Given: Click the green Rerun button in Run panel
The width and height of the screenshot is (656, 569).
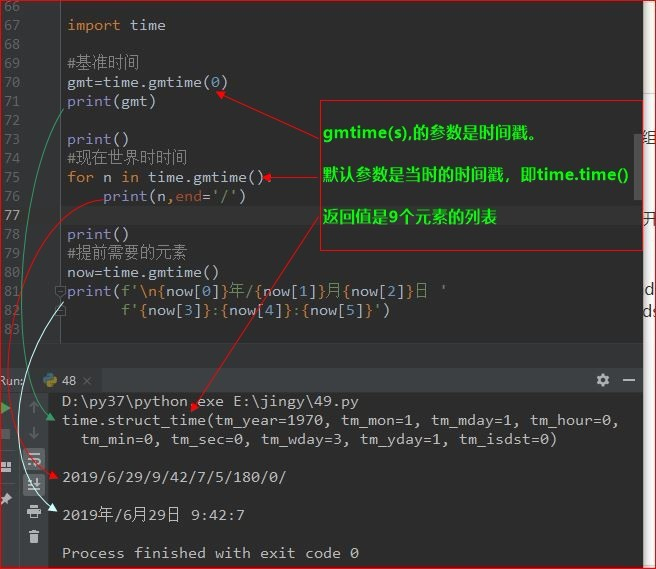Looking at the screenshot, I should point(5,408).
